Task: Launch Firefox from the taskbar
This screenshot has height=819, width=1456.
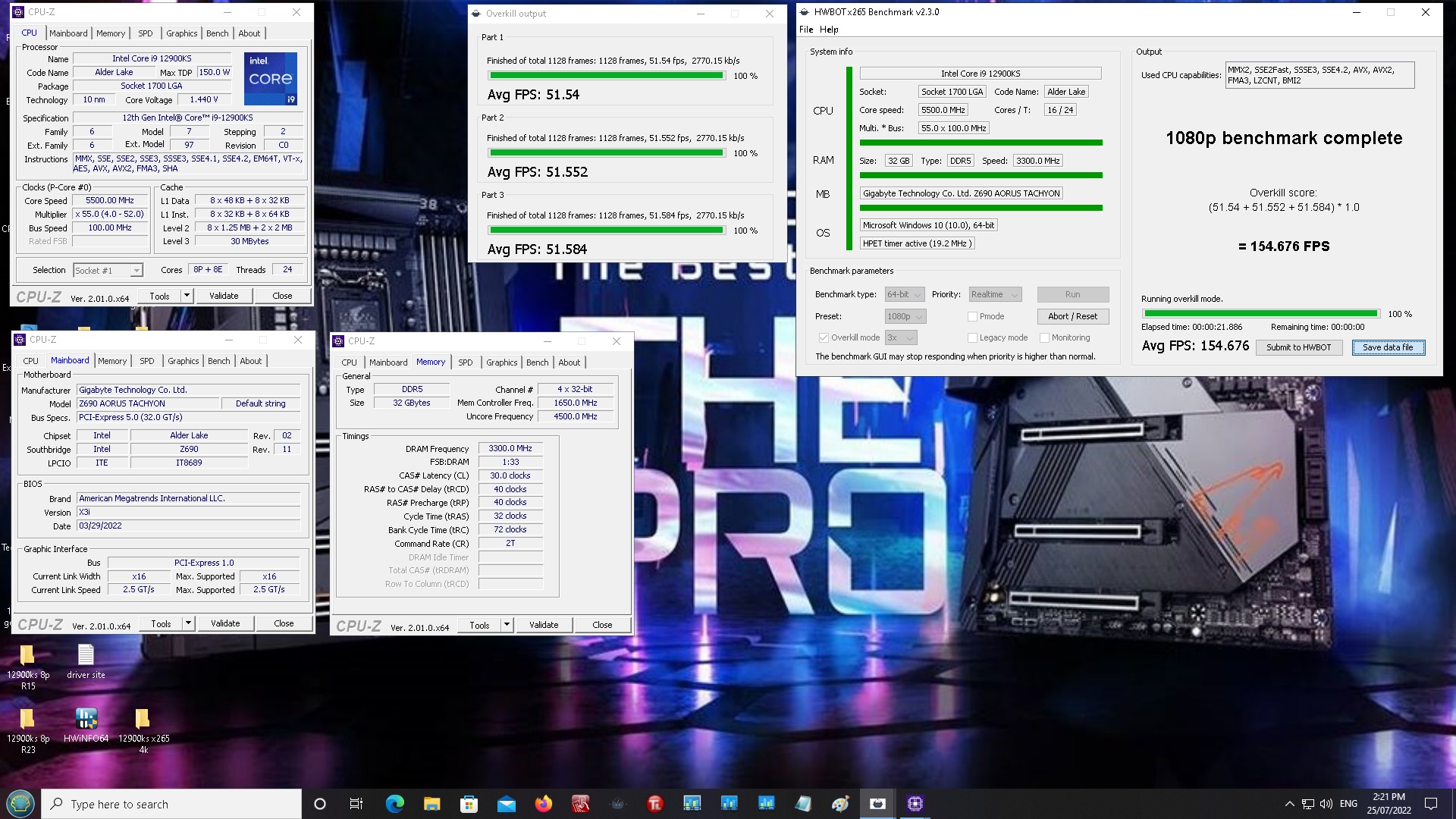Action: (543, 804)
